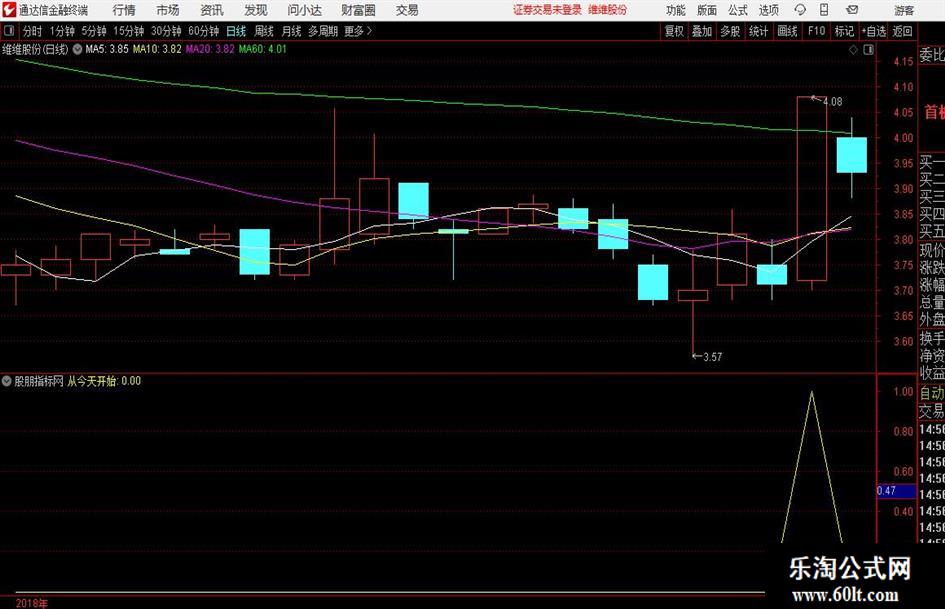Click the MA60: 4.01 indicator label

[x=263, y=49]
